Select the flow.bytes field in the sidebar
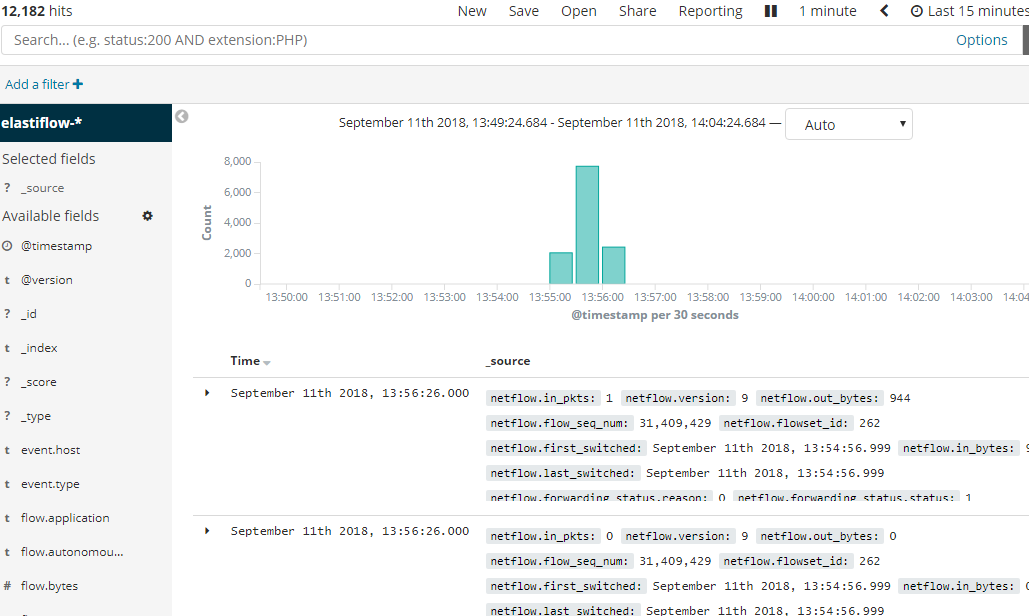1029x616 pixels. point(49,586)
